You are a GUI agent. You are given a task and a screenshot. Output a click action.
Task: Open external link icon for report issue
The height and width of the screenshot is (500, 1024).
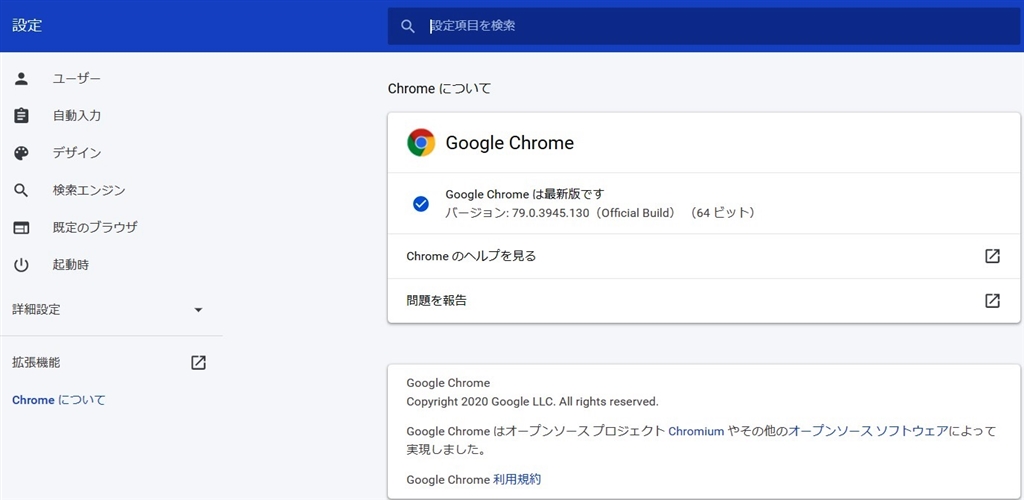(x=992, y=300)
